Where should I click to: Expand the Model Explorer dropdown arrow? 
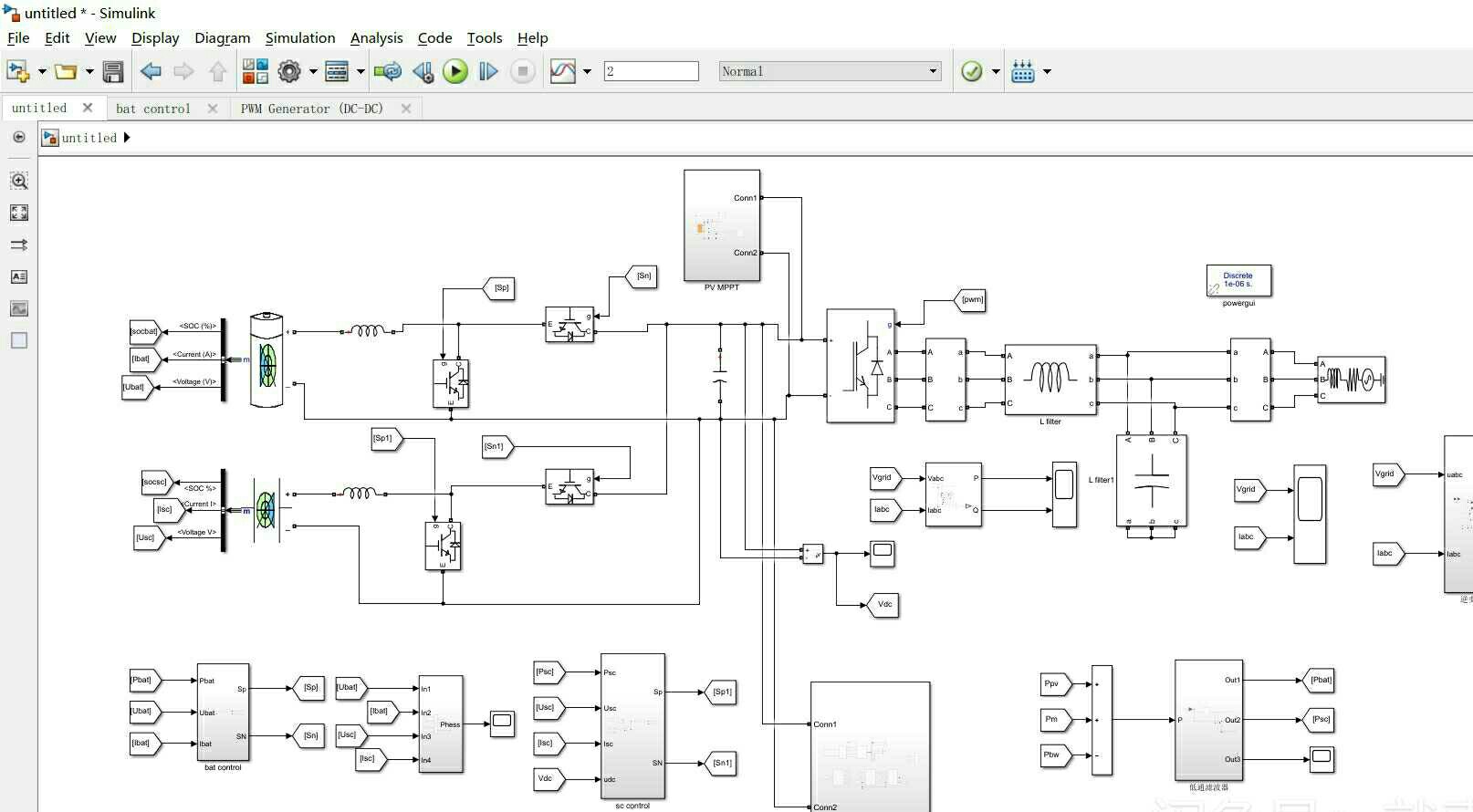point(360,71)
